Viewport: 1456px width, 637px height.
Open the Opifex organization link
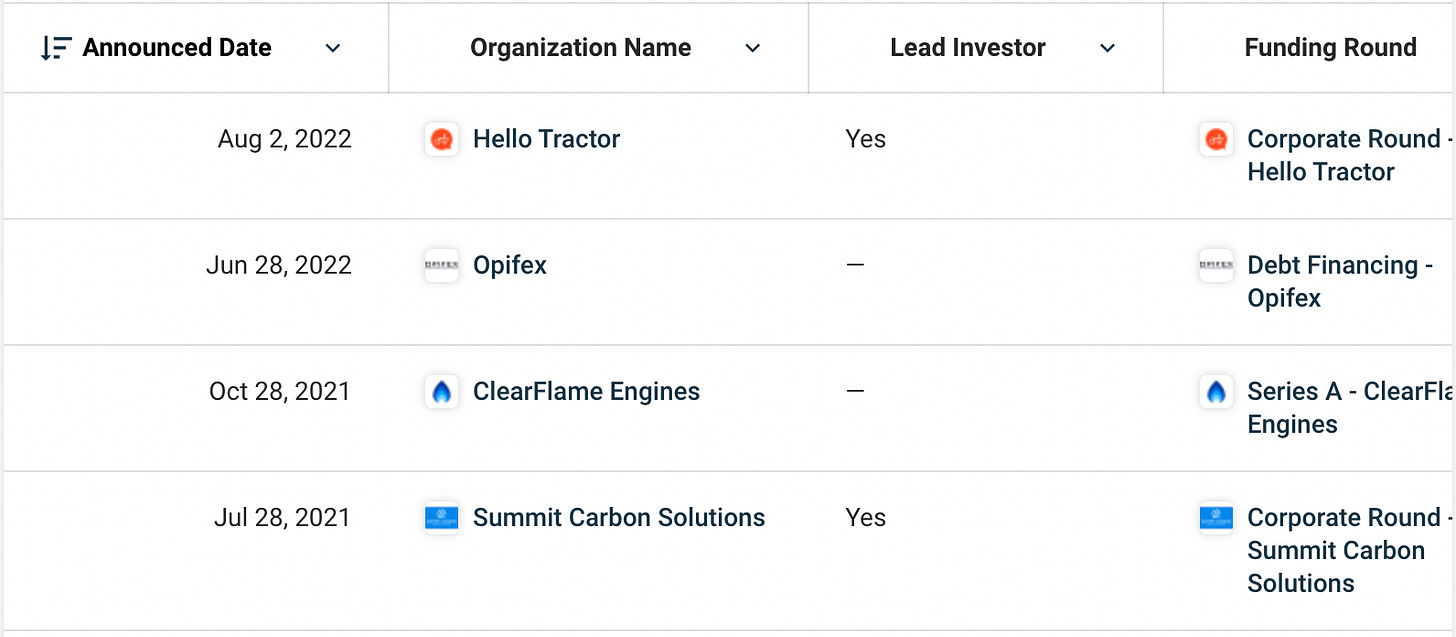510,265
